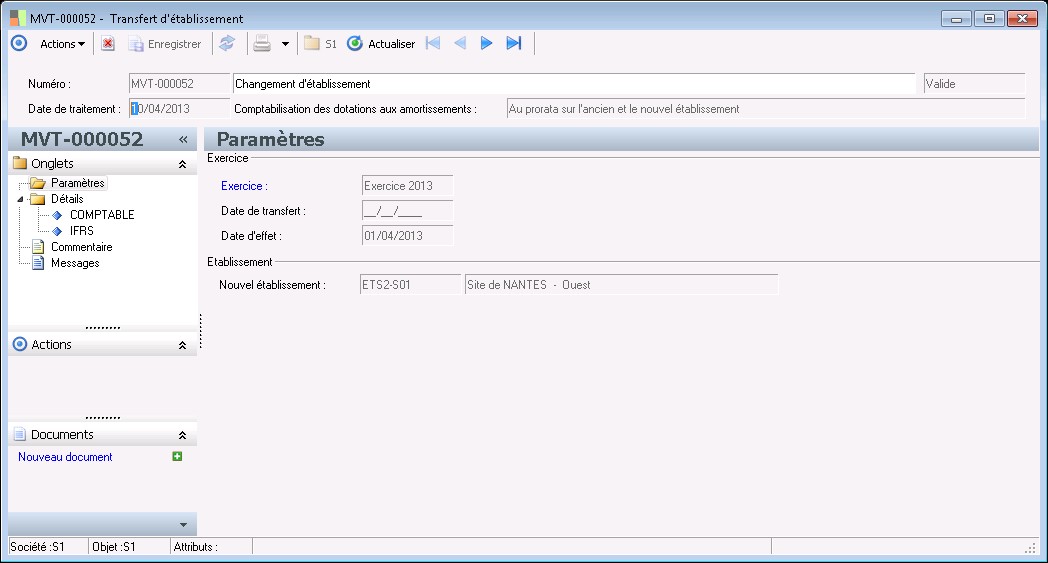Go to first record arrow
Image resolution: width=1048 pixels, height=563 pixels.
point(433,43)
